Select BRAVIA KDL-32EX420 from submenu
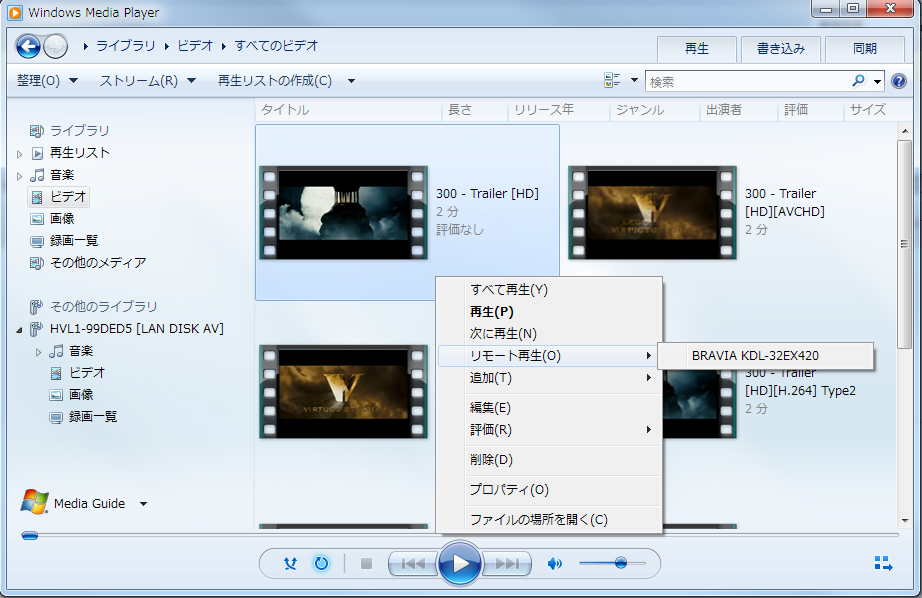This screenshot has height=598, width=922. point(755,355)
